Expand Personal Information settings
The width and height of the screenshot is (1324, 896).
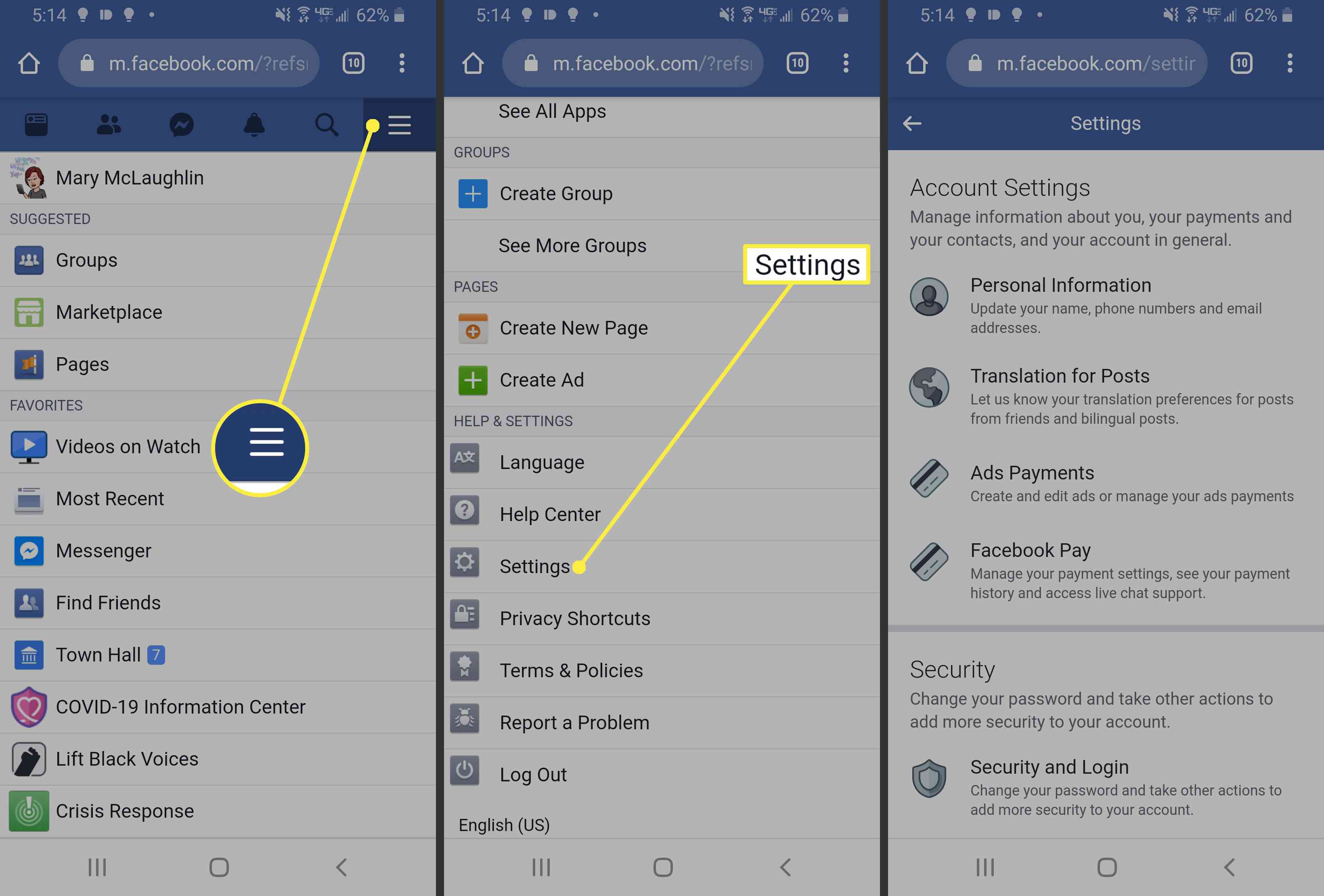(1099, 305)
